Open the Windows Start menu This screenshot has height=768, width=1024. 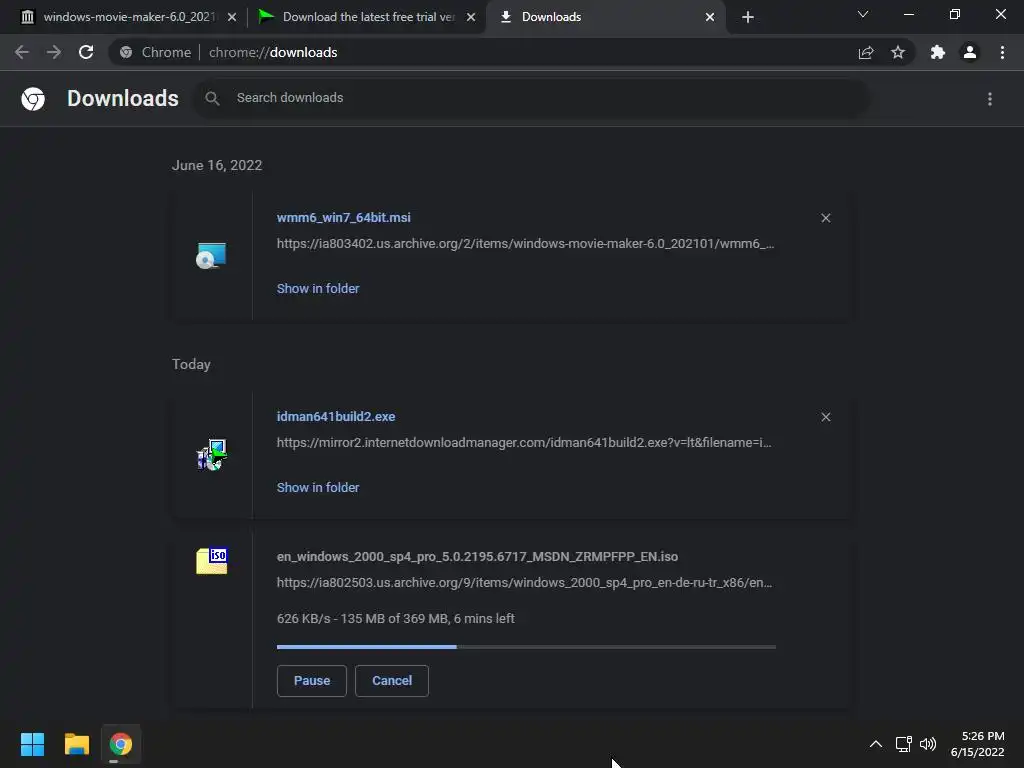pyautogui.click(x=33, y=744)
